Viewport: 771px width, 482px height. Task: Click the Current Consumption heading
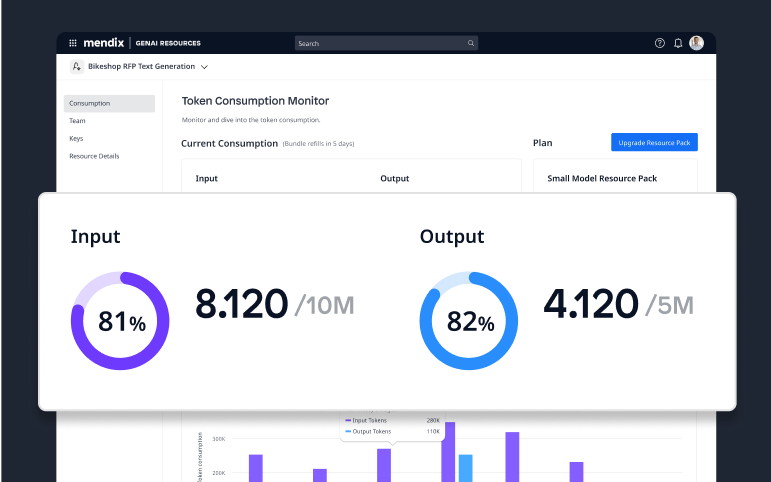click(230, 144)
